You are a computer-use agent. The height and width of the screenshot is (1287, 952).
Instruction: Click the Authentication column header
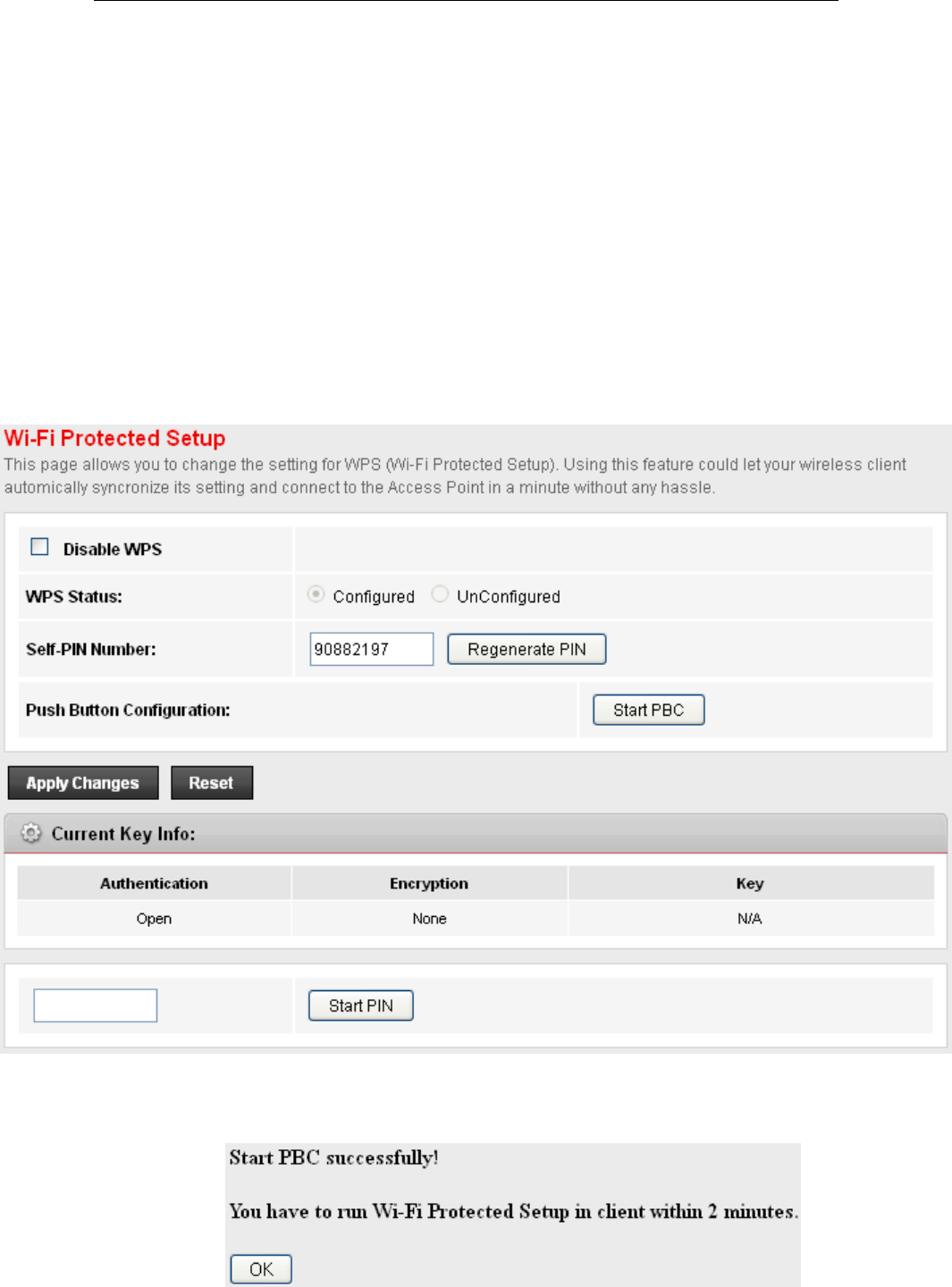point(154,883)
